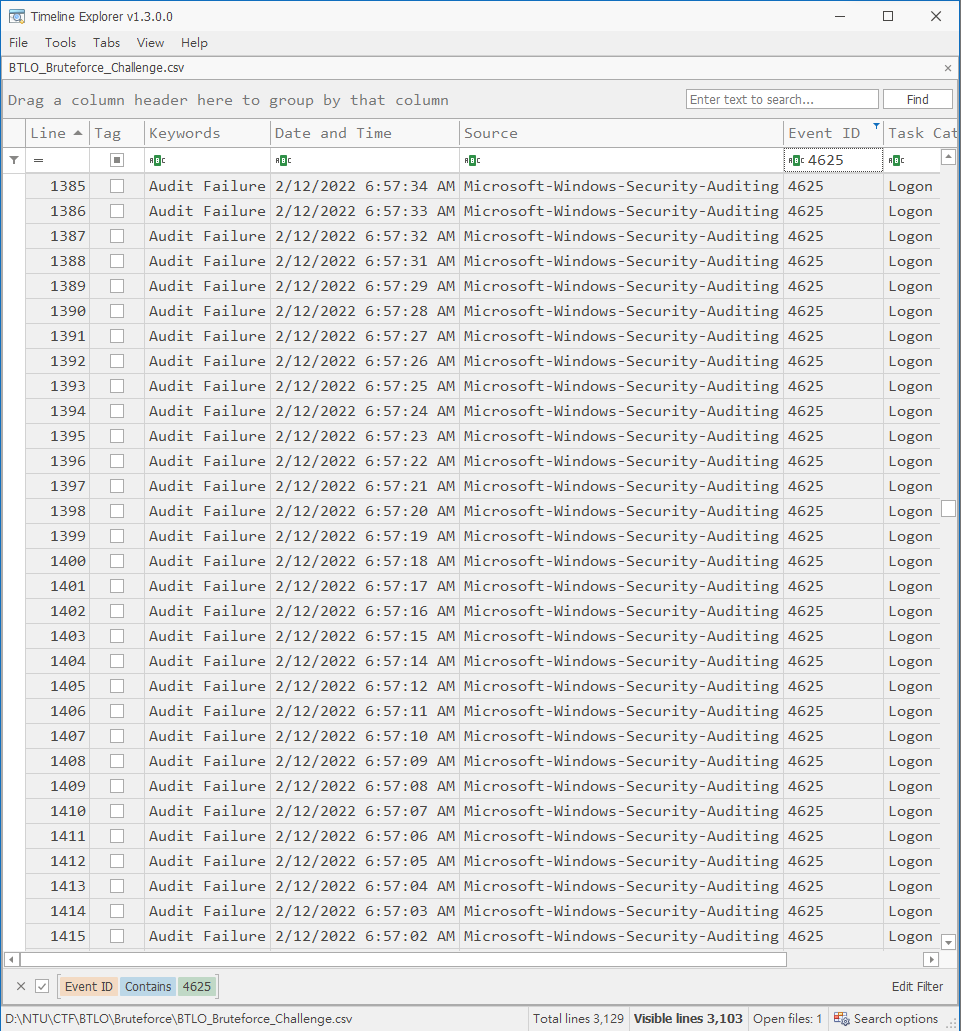This screenshot has height=1031, width=961.
Task: Click the vertical scrollbar thumb
Action: coord(949,508)
